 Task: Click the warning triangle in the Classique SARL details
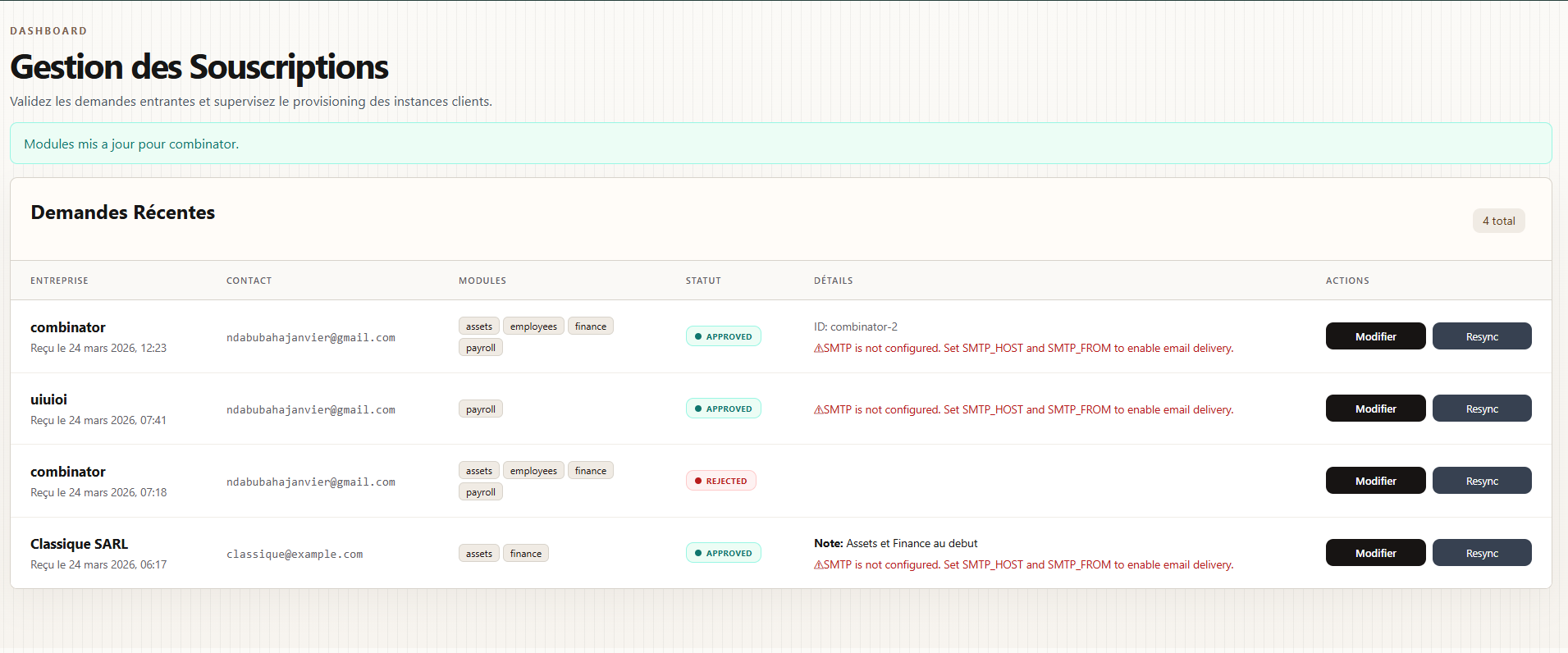point(818,565)
